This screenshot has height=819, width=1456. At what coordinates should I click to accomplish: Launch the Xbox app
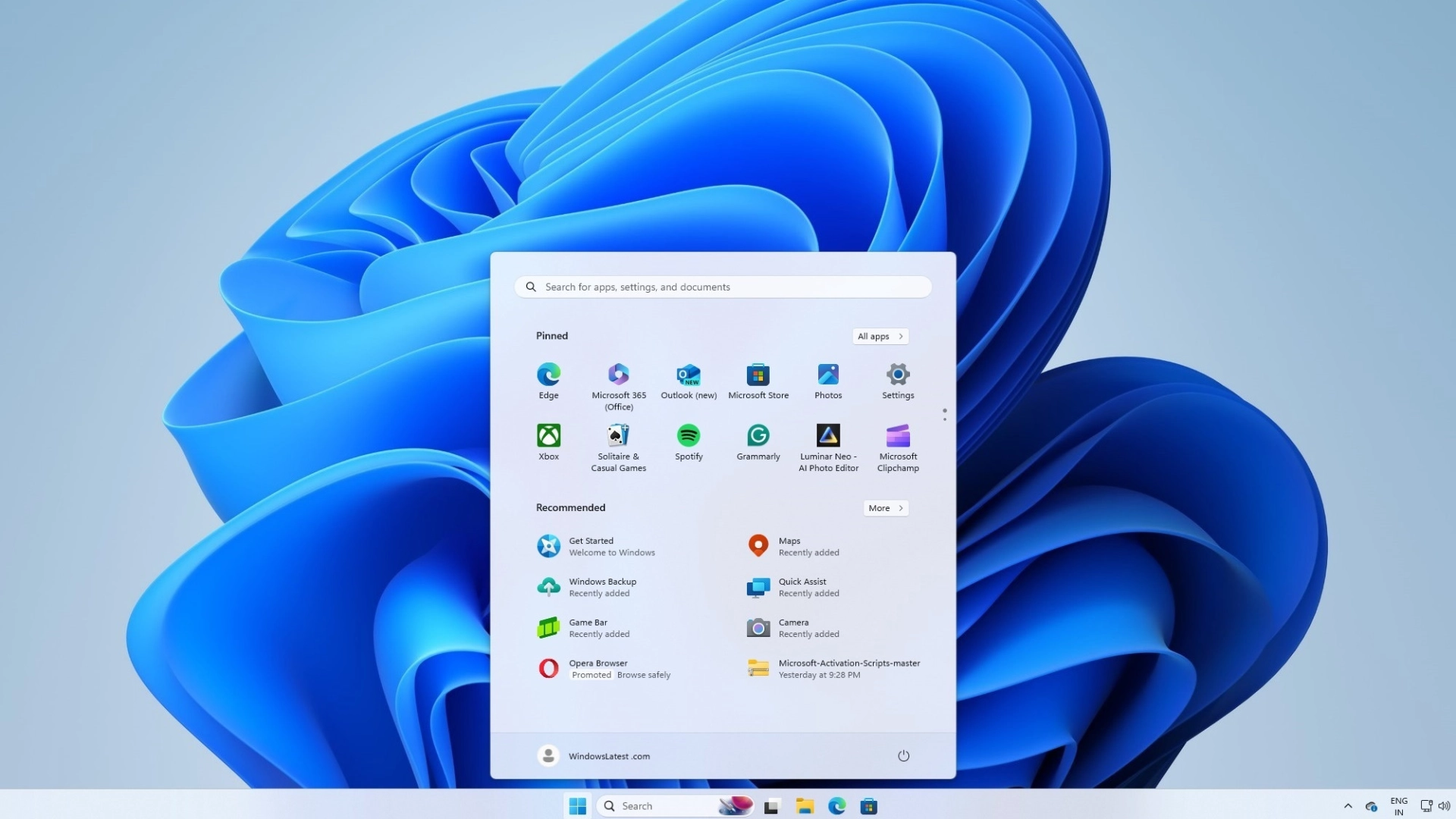(548, 436)
